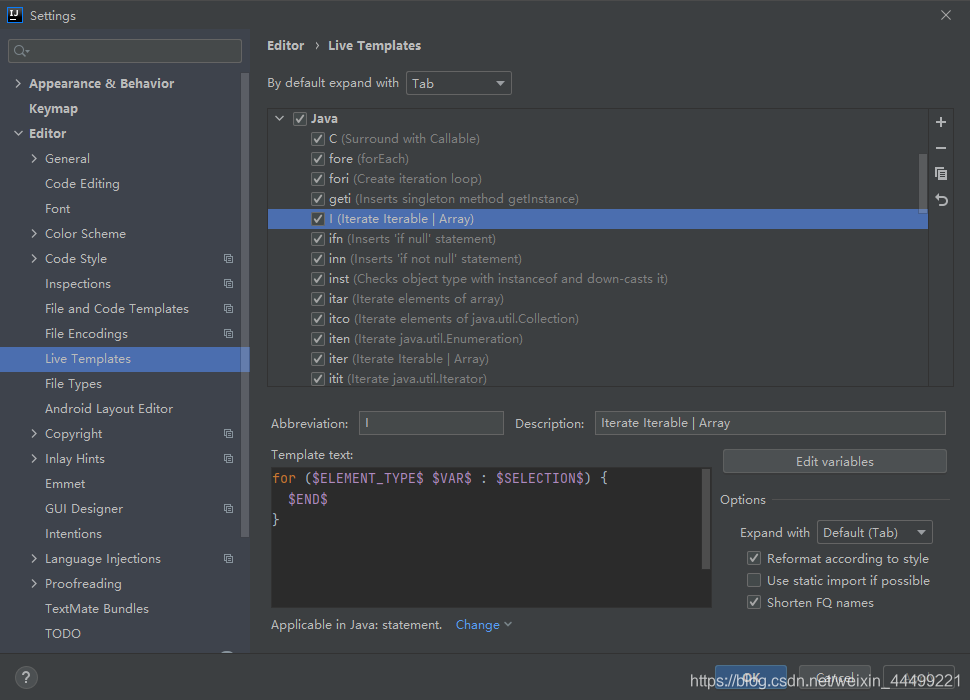
Task: Expand the General subsection arrow
Action: 34,158
